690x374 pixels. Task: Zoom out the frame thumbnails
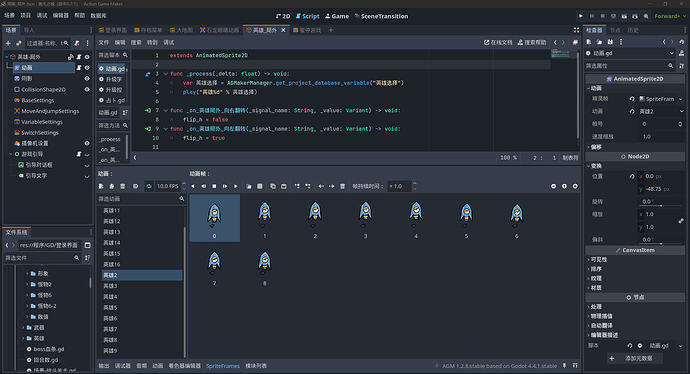coord(554,187)
